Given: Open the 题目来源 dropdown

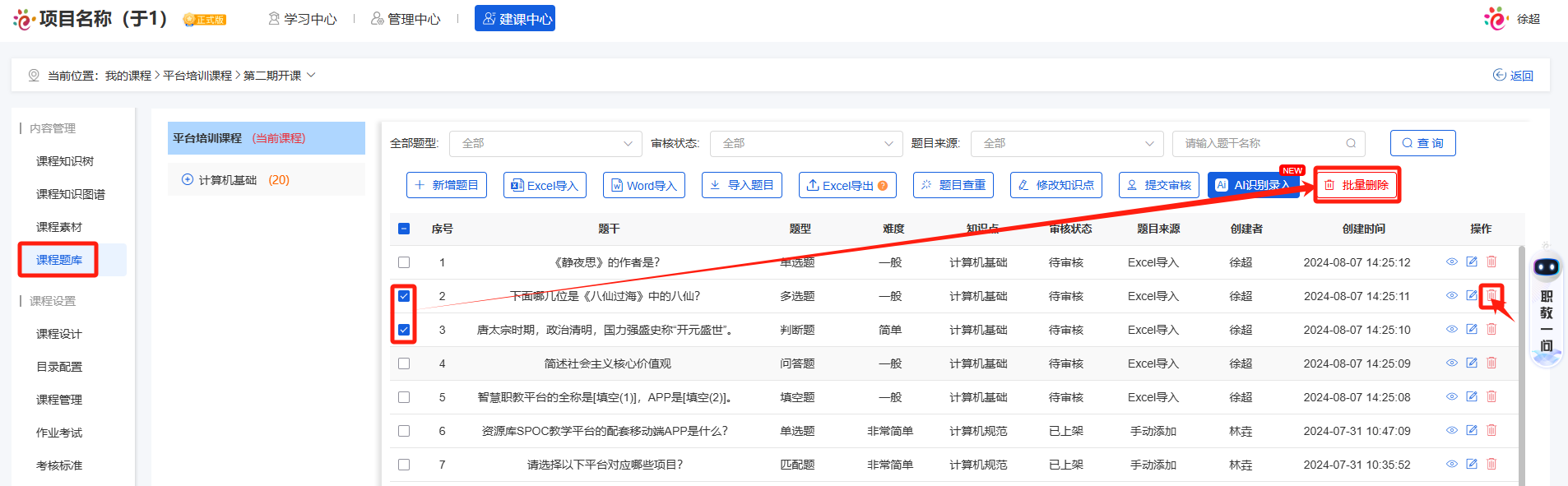Looking at the screenshot, I should 1067,143.
